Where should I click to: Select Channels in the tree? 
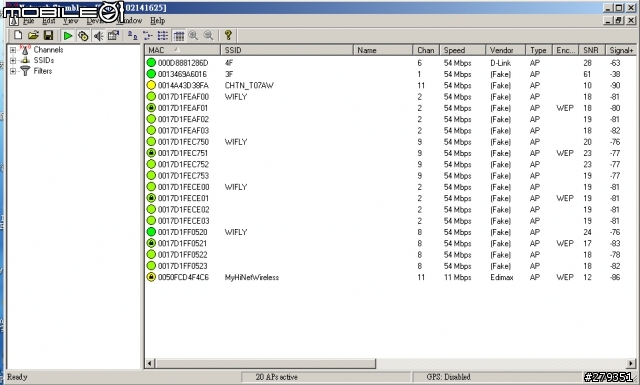[x=48, y=50]
